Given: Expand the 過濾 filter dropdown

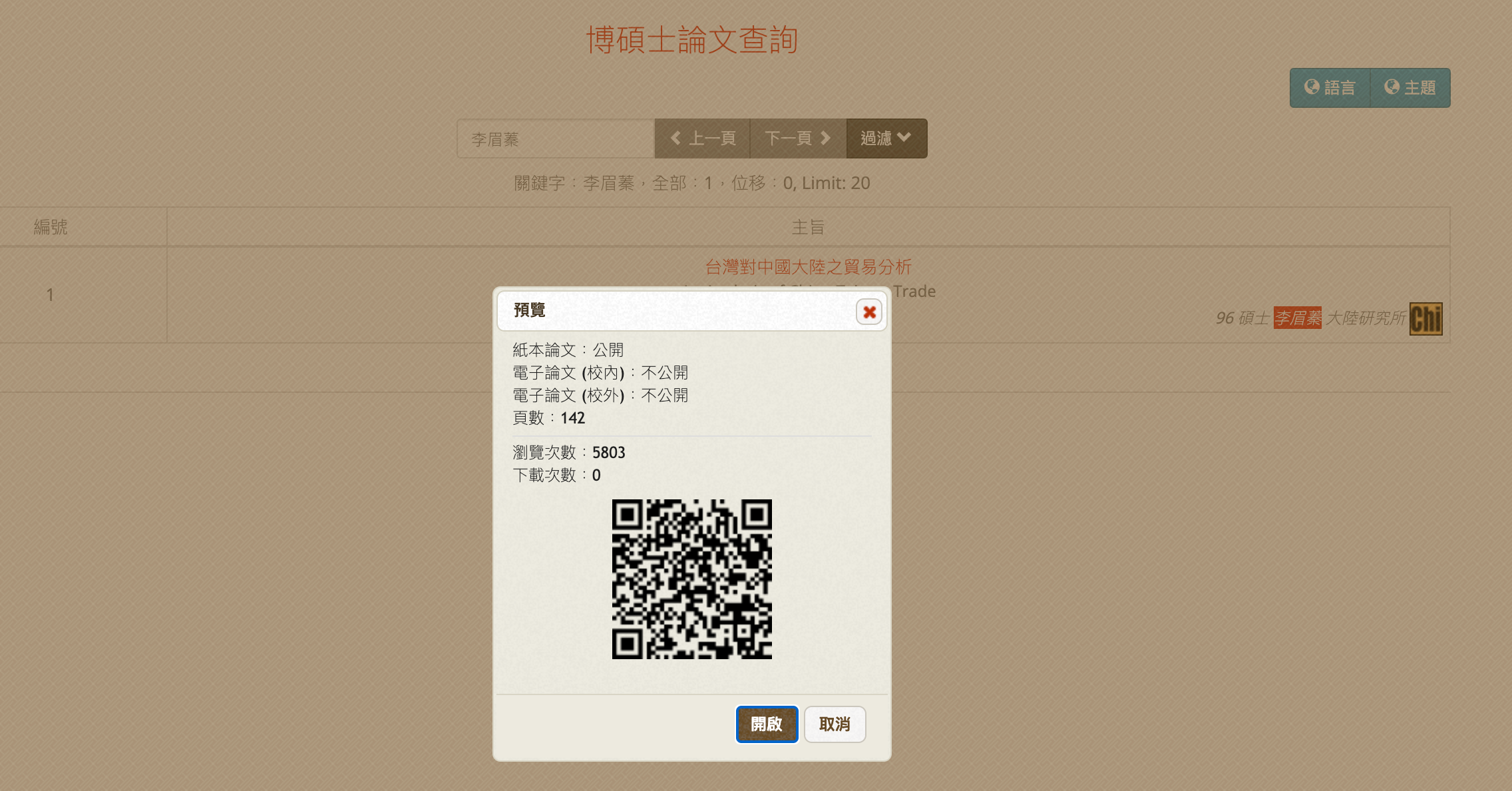Looking at the screenshot, I should 886,138.
